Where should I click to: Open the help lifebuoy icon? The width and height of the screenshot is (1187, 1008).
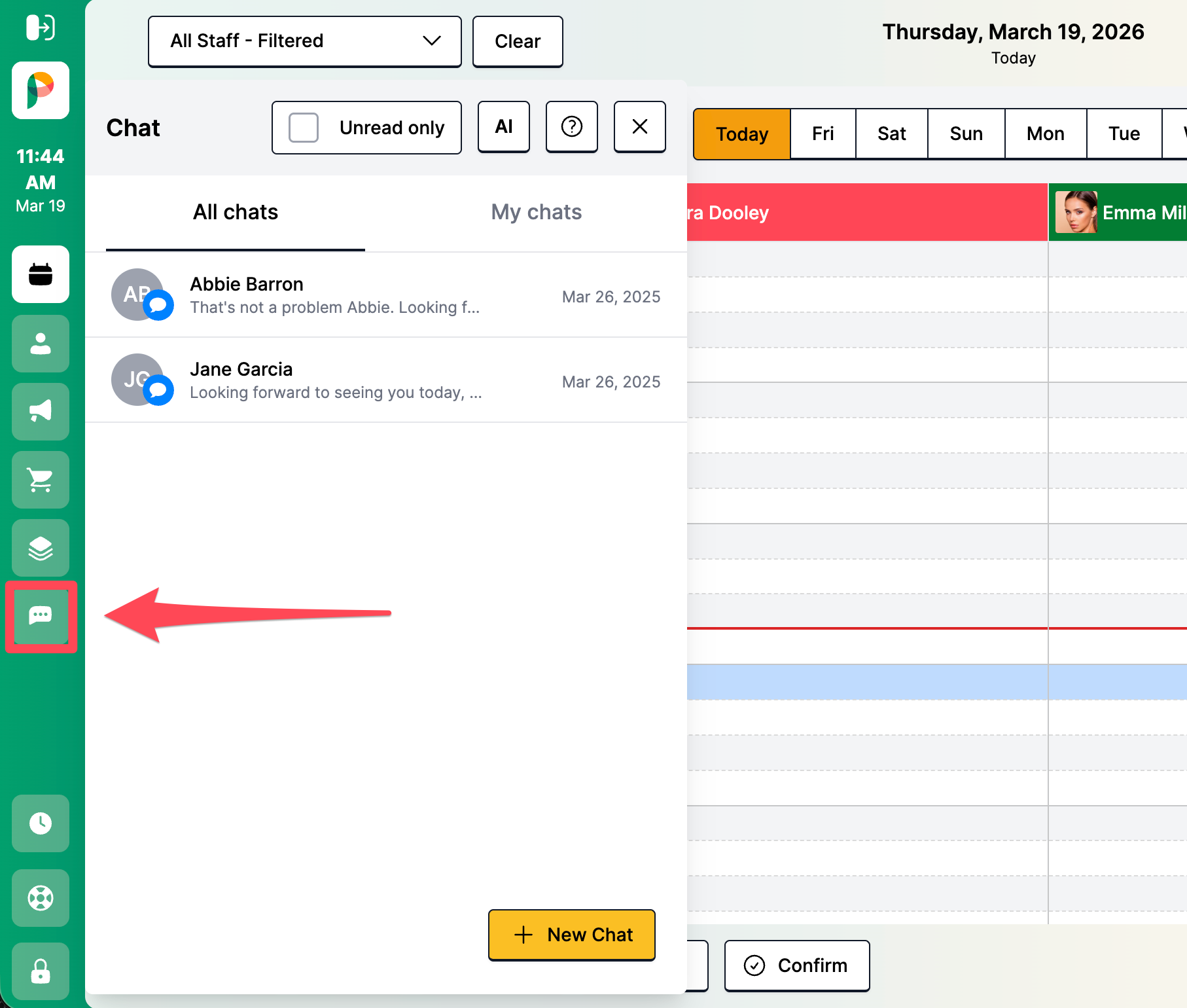pos(41,898)
